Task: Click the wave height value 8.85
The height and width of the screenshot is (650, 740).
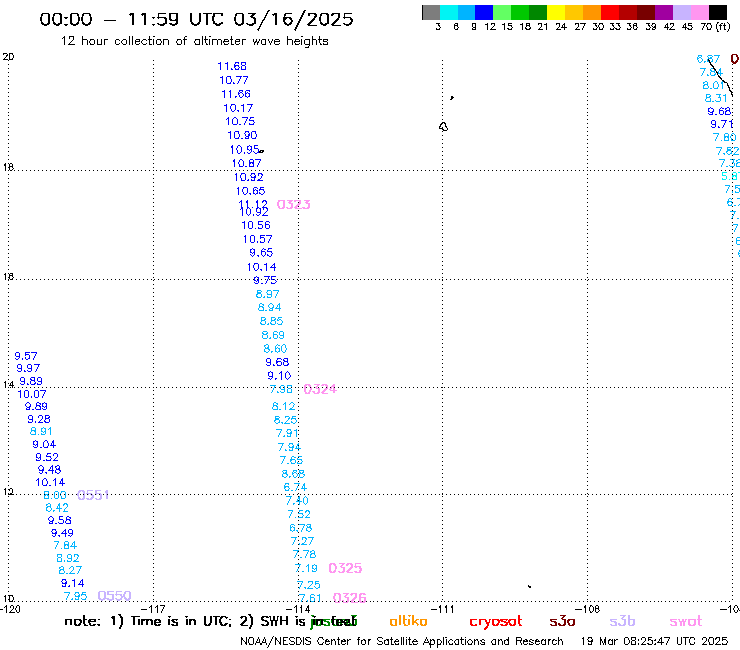Action: (271, 321)
